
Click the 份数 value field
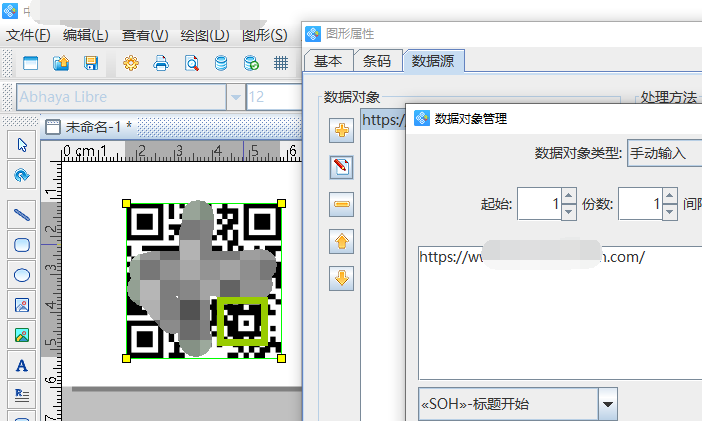(640, 204)
